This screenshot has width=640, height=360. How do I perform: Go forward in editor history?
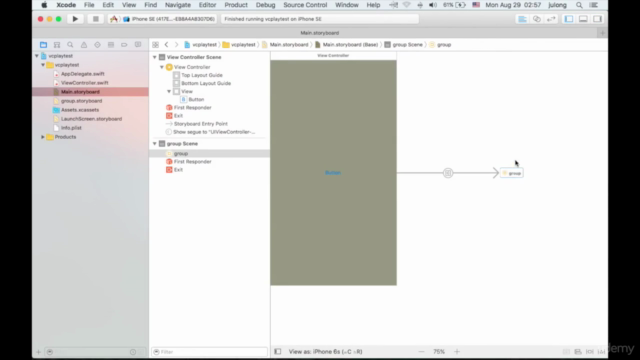click(x=176, y=44)
